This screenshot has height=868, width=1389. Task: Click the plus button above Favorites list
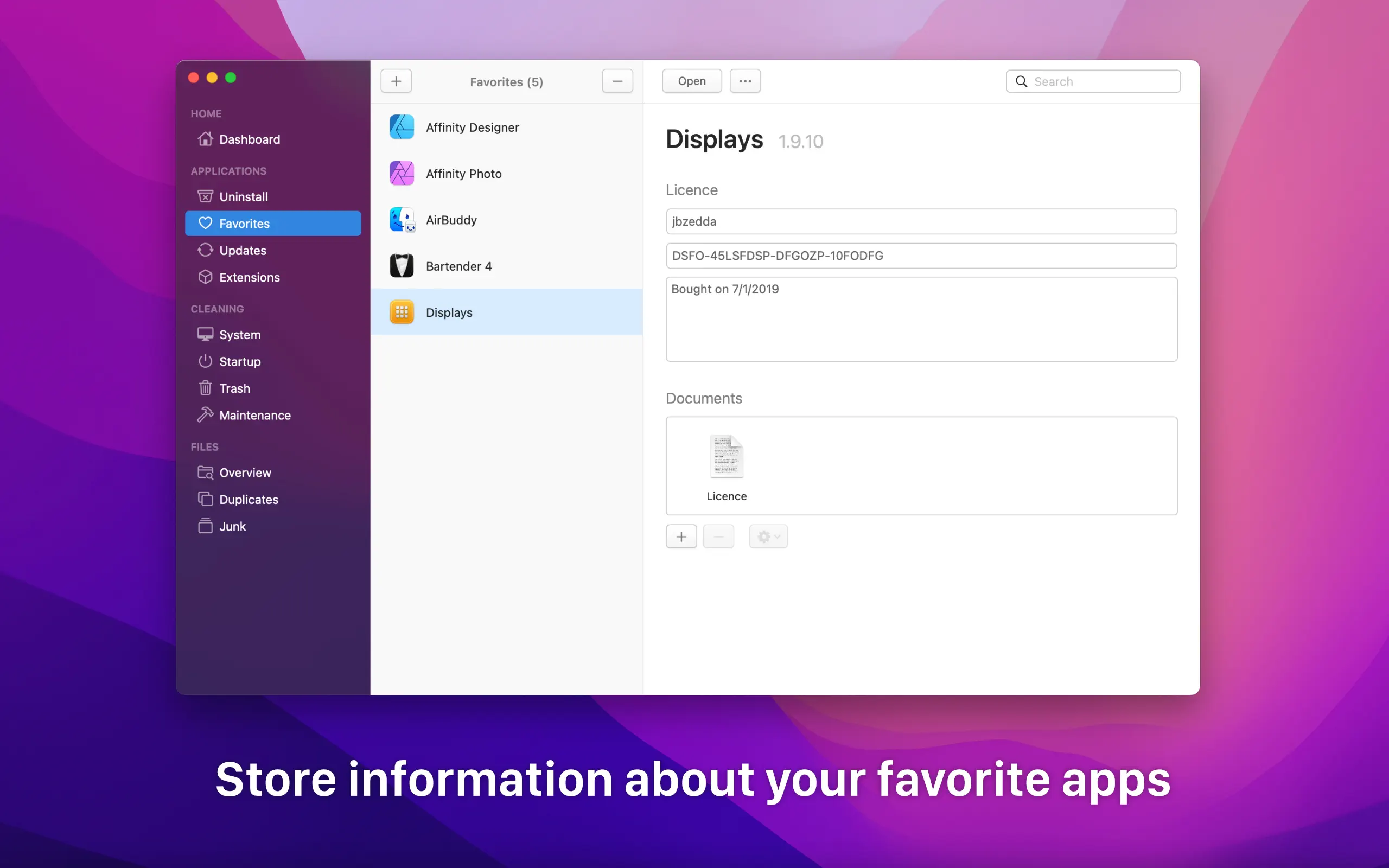(x=396, y=81)
